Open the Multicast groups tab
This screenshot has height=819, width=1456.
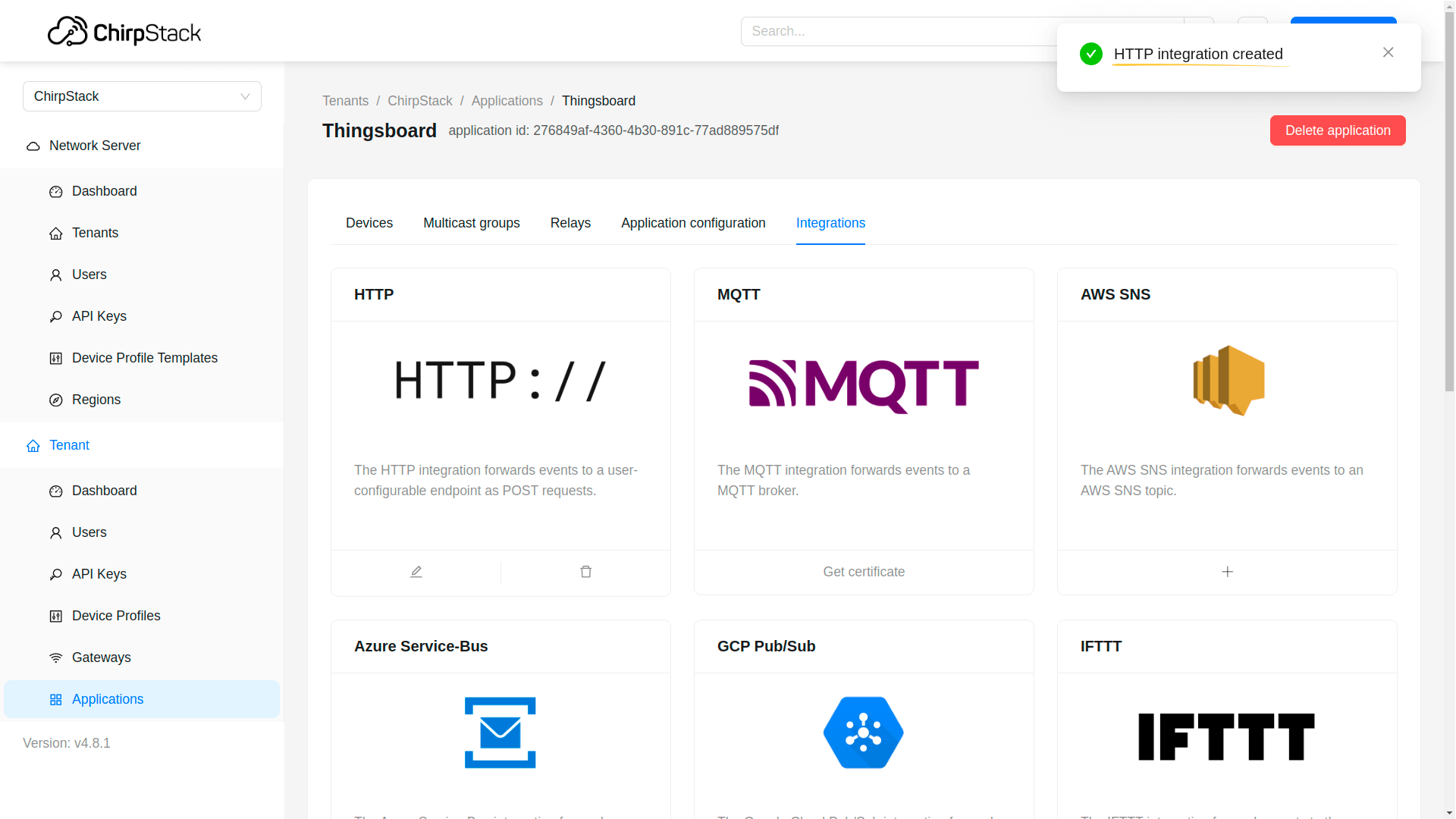point(471,223)
